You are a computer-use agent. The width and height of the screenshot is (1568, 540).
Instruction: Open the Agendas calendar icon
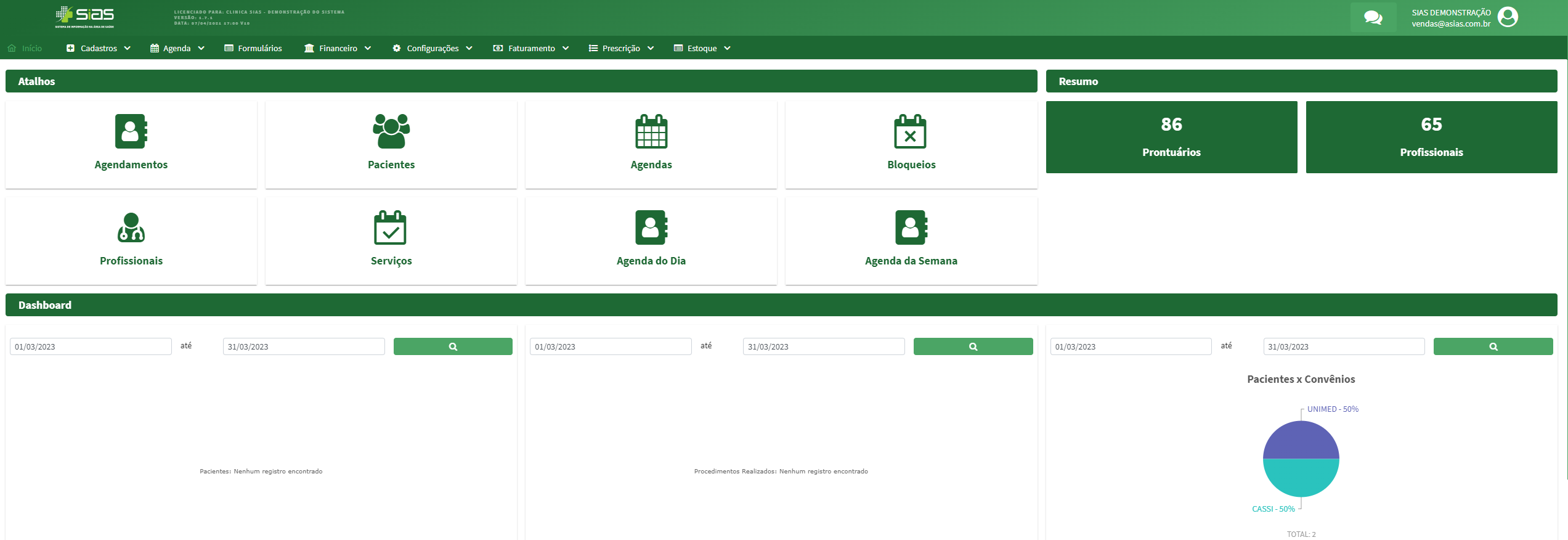tap(651, 131)
